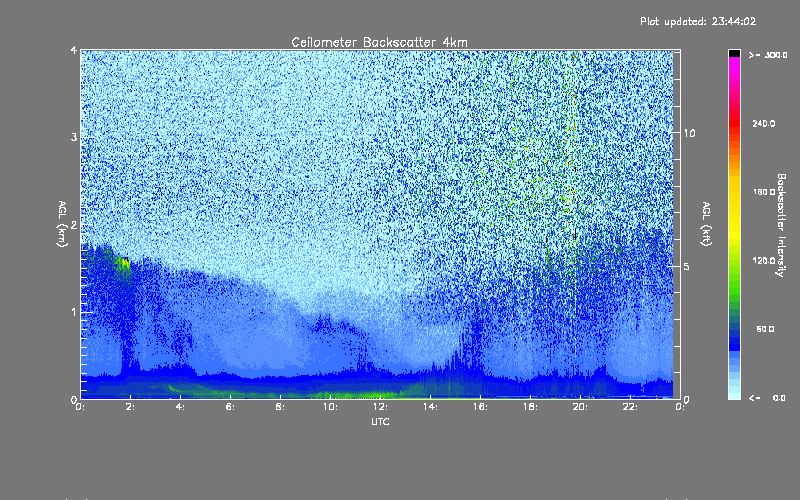Image resolution: width=800 pixels, height=500 pixels.
Task: Click the '18:' UTC tick label
Action: click(x=530, y=407)
